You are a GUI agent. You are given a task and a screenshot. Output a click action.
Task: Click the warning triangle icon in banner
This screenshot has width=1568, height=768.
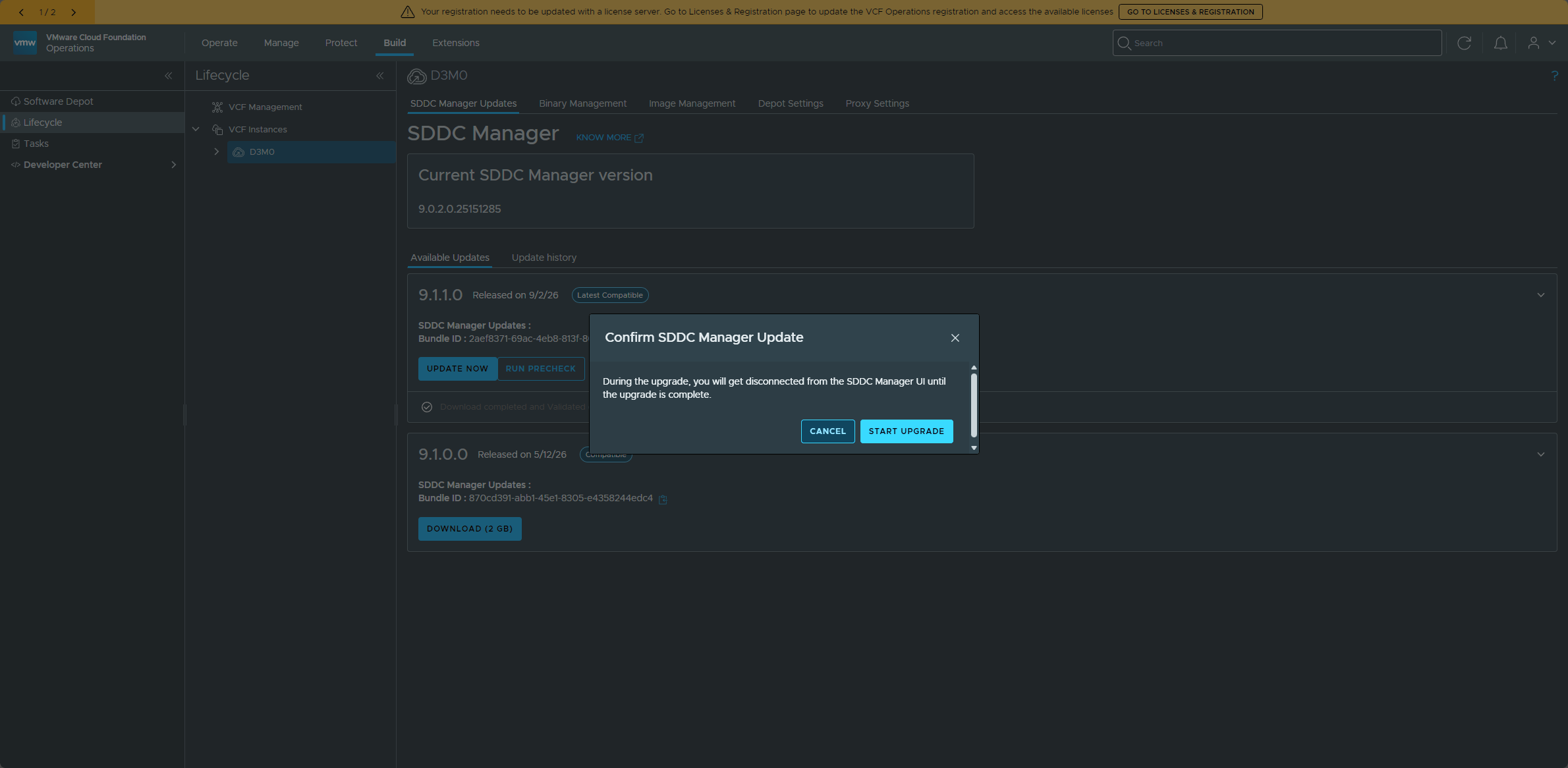pos(408,12)
